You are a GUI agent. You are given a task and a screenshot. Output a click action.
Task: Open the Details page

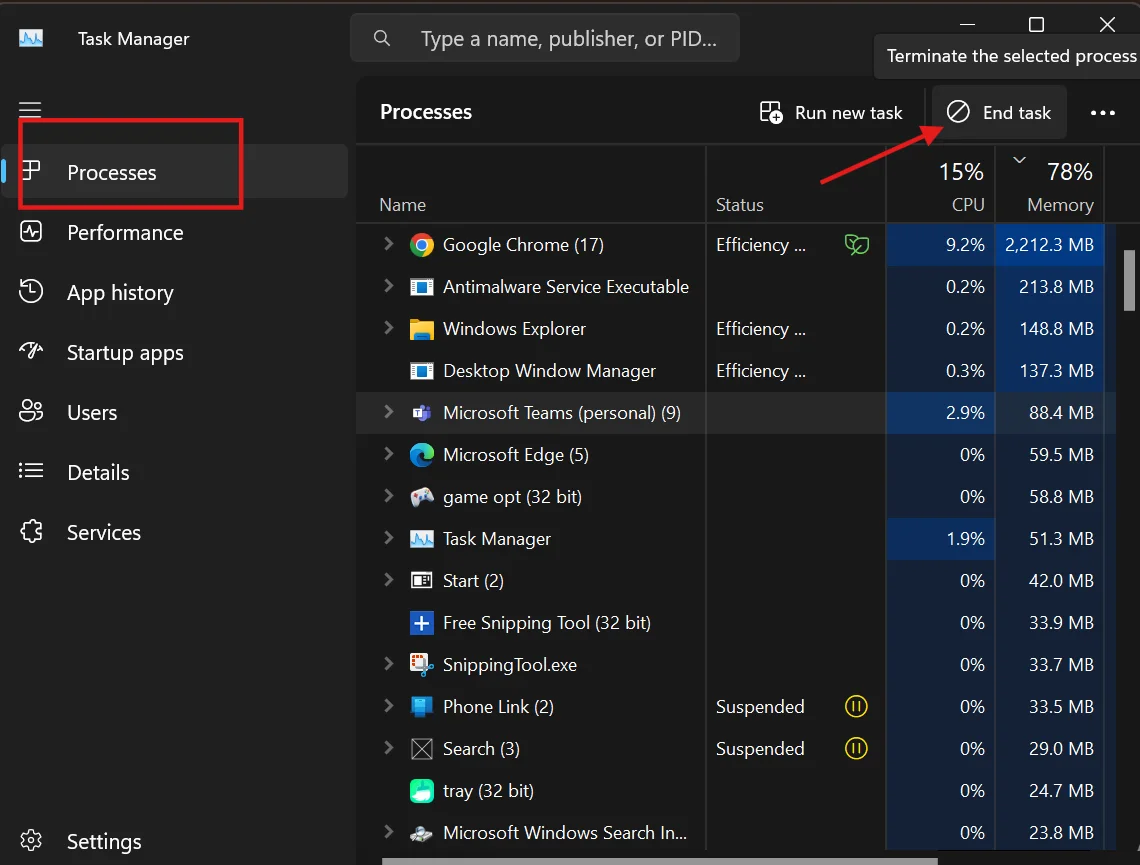pyautogui.click(x=175, y=472)
